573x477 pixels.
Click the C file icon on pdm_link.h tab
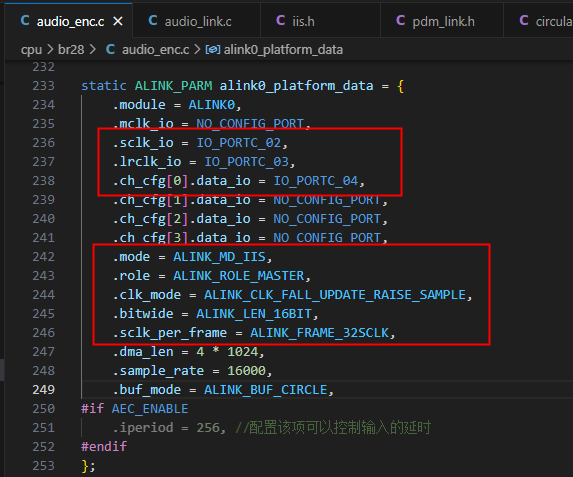pos(401,21)
